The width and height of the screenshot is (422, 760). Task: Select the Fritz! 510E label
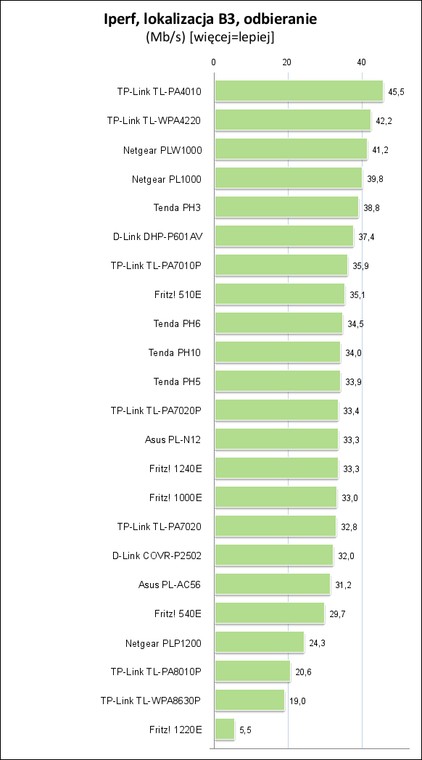click(177, 295)
